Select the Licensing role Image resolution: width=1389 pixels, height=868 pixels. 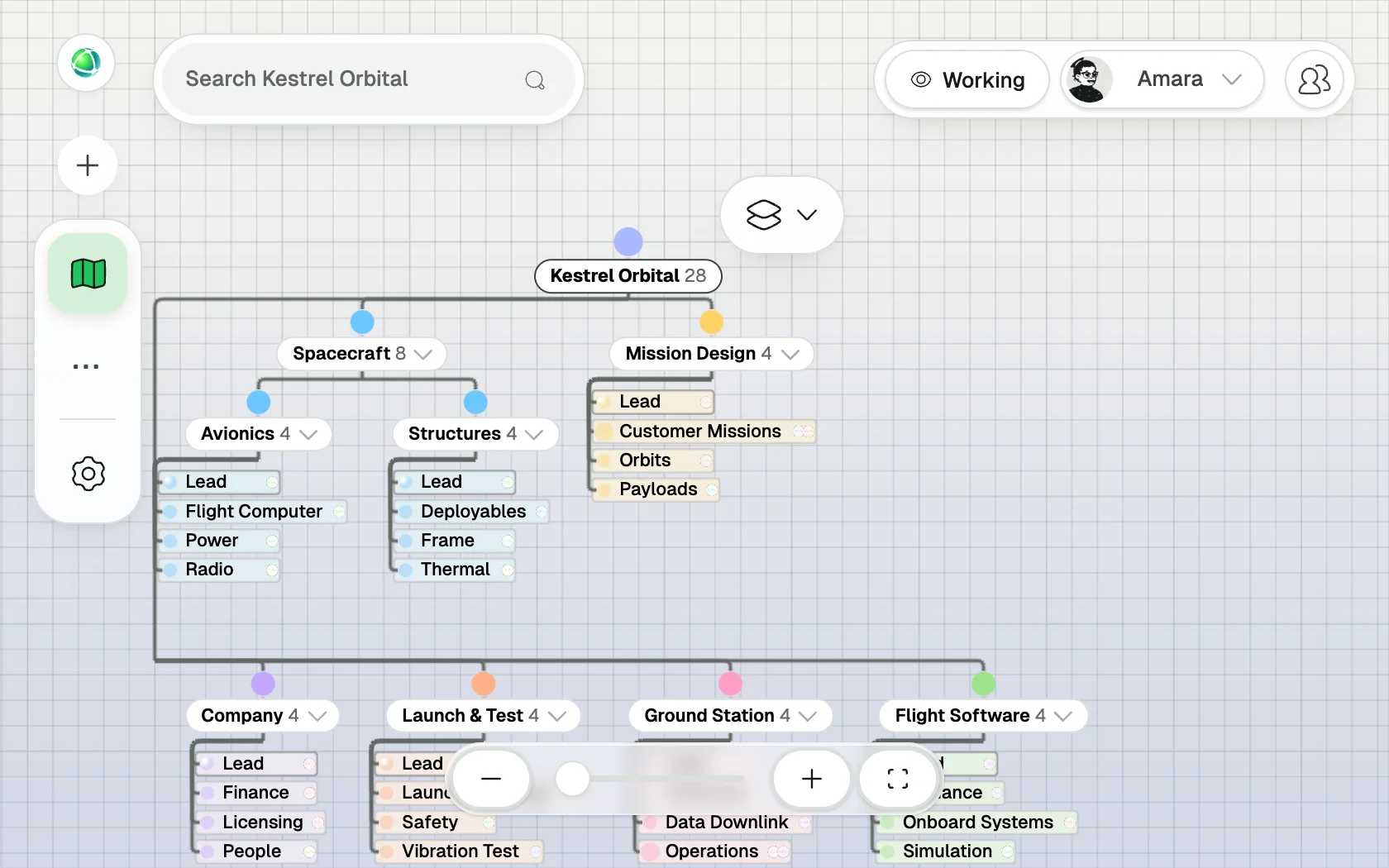261,823
